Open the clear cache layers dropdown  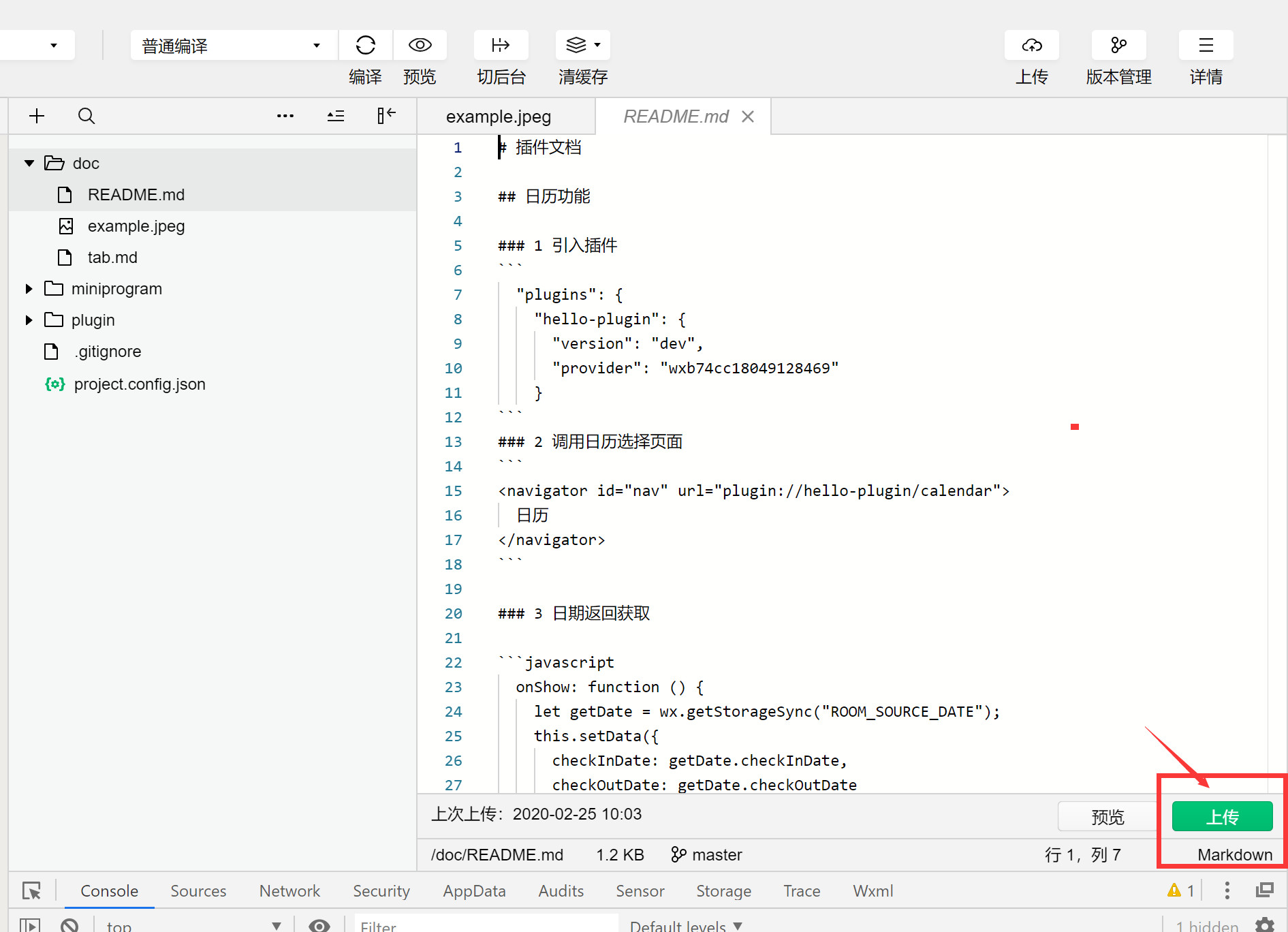click(x=583, y=45)
